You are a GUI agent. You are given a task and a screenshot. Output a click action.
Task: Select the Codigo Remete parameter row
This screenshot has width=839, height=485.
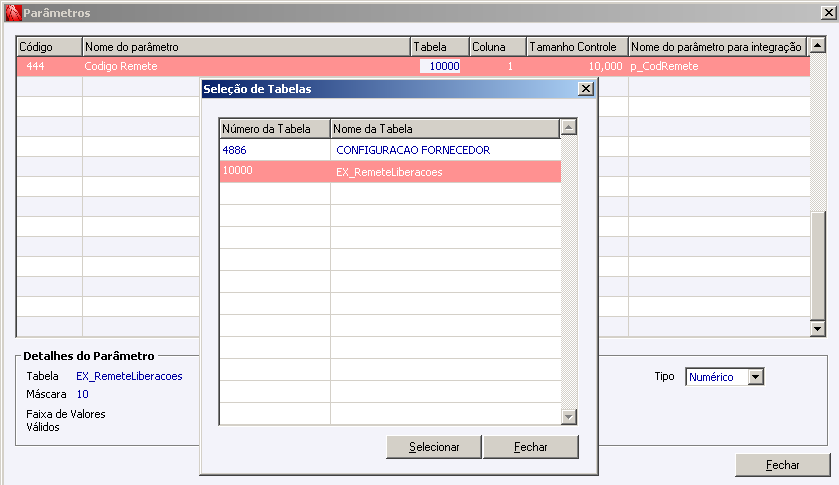413,66
